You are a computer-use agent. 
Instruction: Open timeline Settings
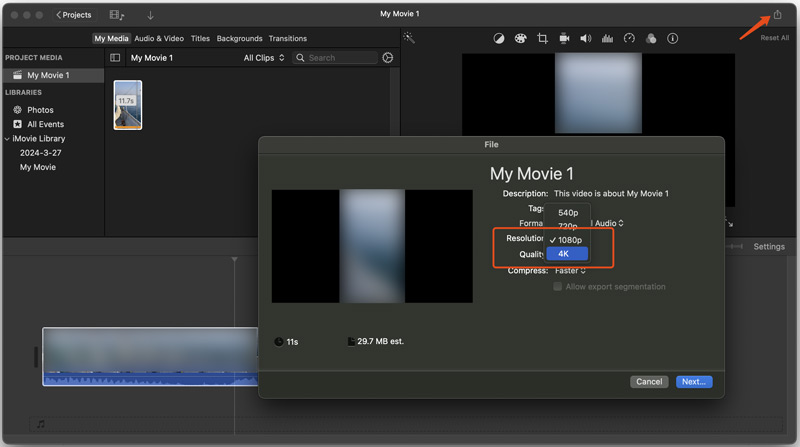click(x=769, y=246)
